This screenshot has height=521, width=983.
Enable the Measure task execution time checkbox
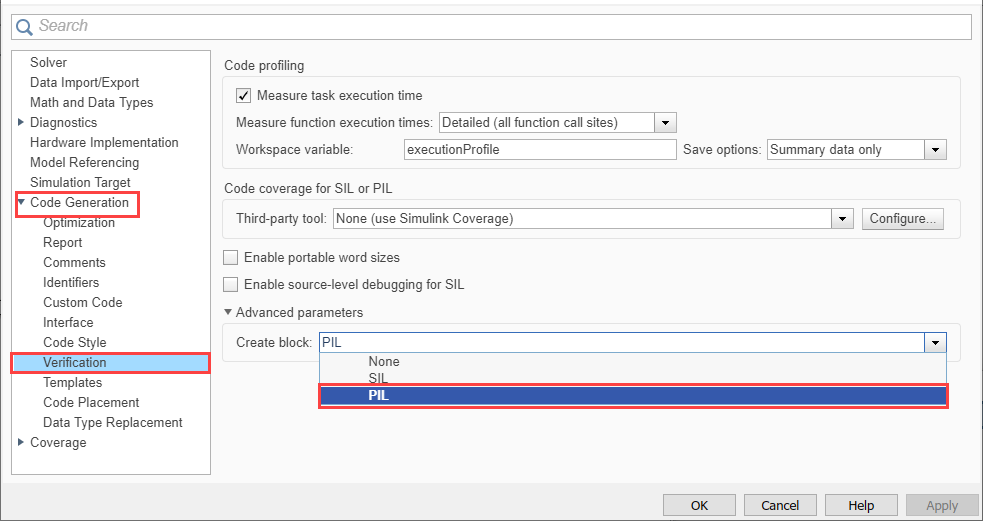pos(243,96)
